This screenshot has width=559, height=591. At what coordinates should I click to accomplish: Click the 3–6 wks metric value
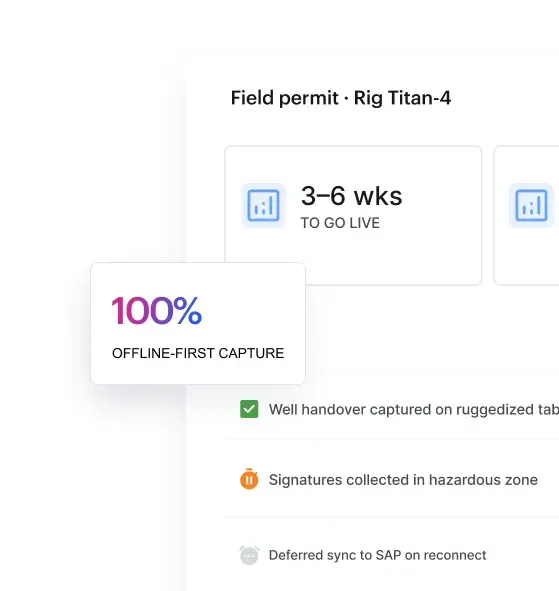[x=351, y=196]
